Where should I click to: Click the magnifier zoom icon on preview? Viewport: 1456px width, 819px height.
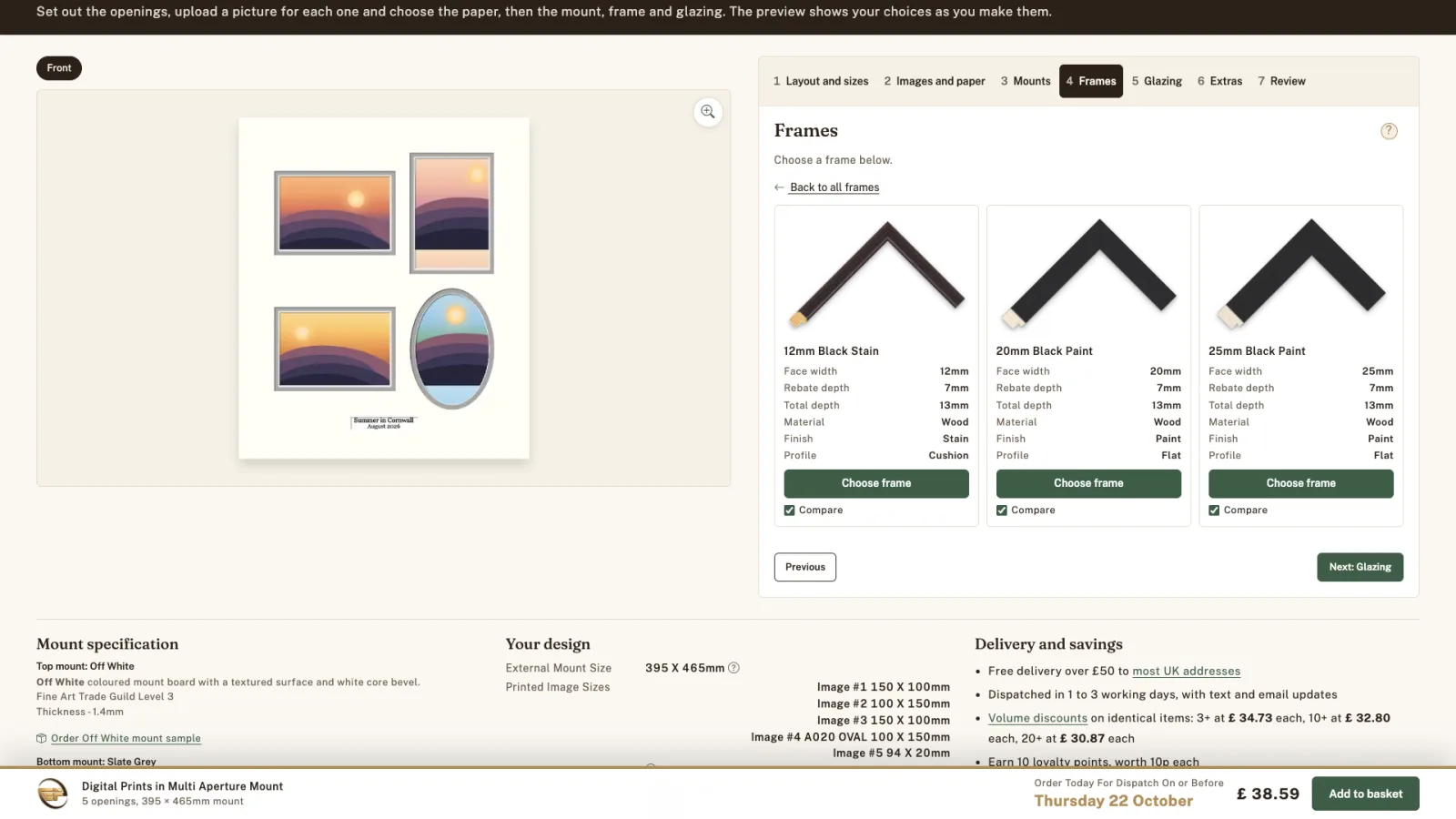coord(708,112)
